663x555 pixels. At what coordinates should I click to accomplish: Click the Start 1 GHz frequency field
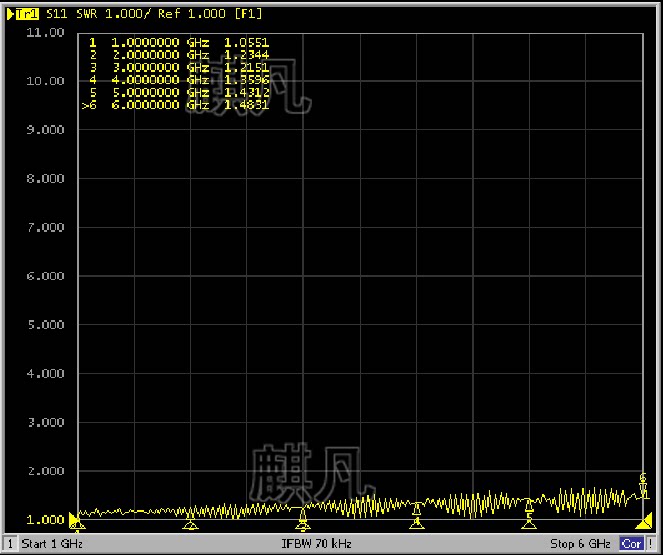pyautogui.click(x=52, y=544)
